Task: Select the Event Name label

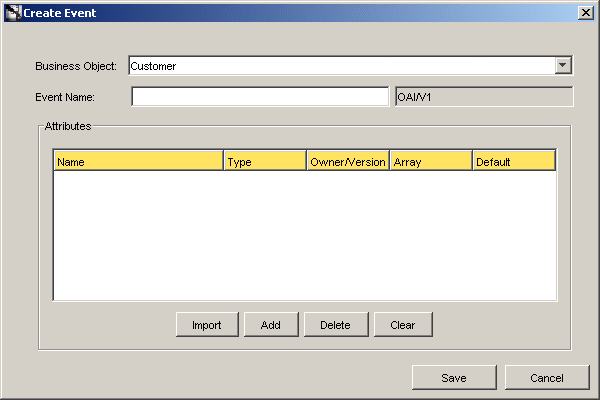Action: [65, 97]
